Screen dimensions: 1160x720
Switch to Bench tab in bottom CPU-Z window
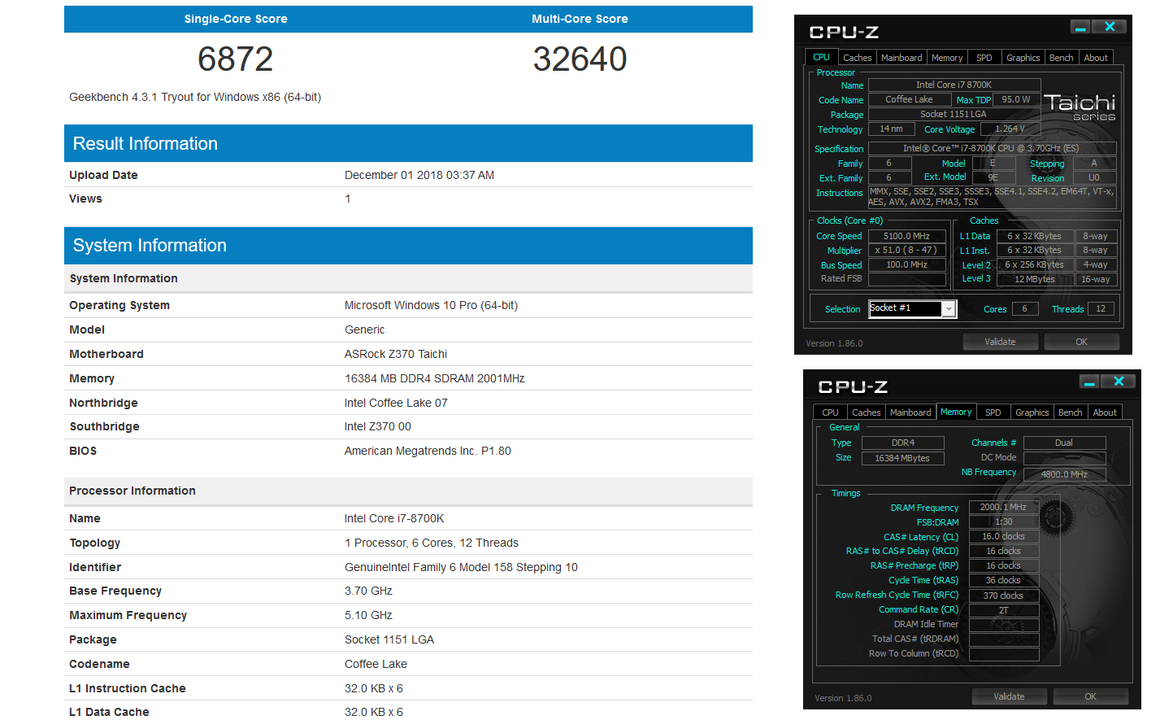pos(1070,412)
